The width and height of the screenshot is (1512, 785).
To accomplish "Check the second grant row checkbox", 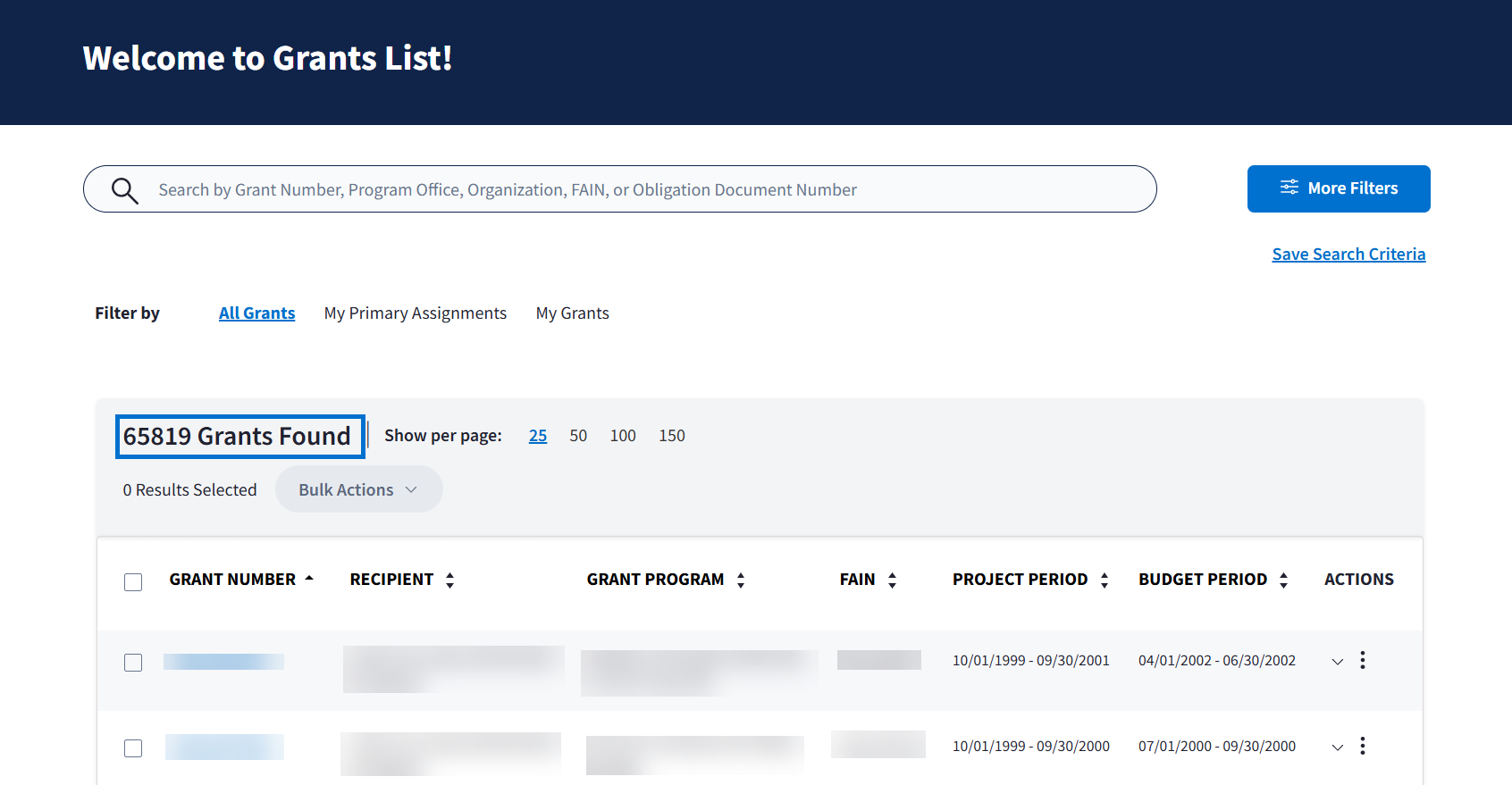I will [x=133, y=748].
